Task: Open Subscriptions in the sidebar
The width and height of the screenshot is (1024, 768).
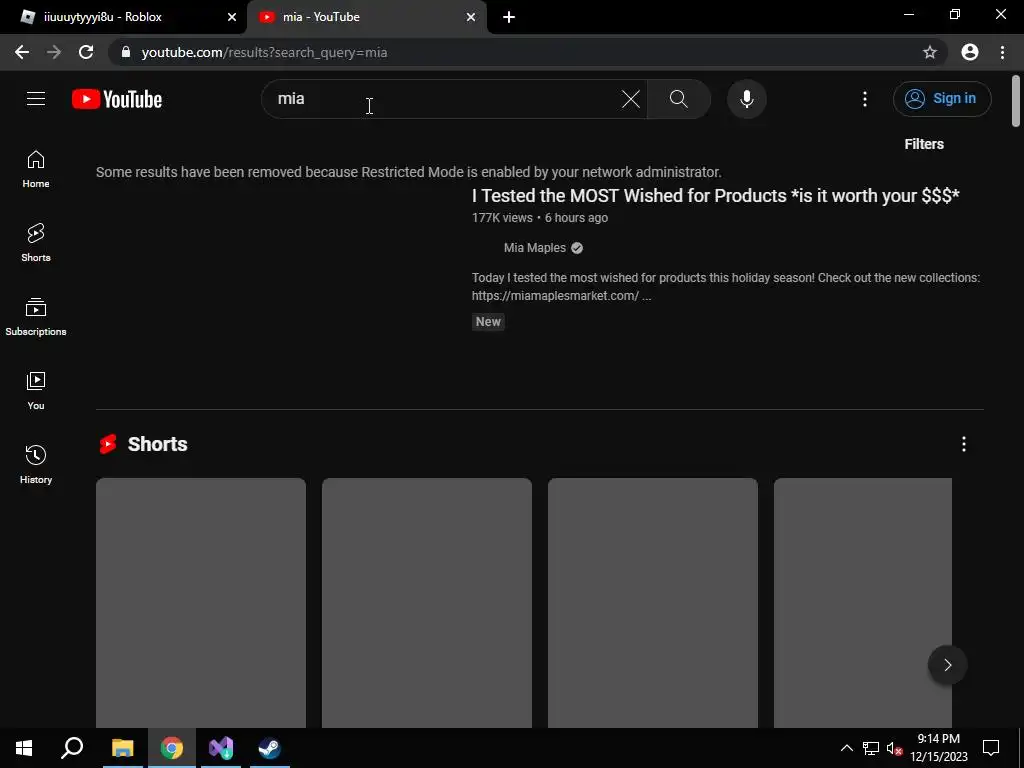Action: (x=36, y=317)
